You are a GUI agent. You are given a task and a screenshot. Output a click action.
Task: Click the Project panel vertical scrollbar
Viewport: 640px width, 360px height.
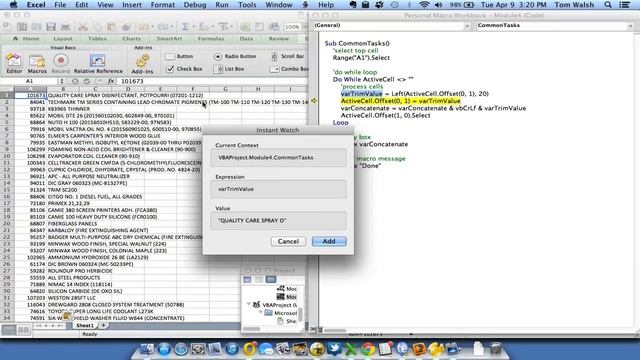point(301,314)
